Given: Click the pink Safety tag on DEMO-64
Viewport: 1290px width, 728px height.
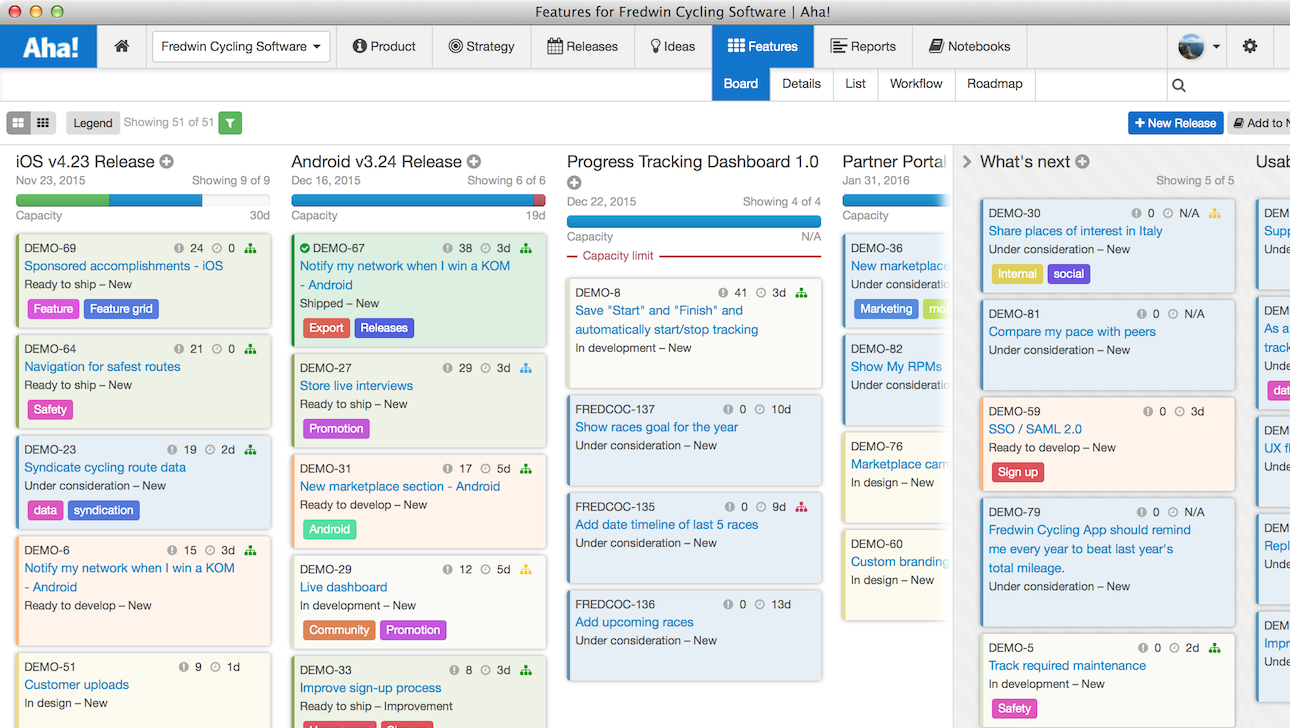Looking at the screenshot, I should (50, 409).
